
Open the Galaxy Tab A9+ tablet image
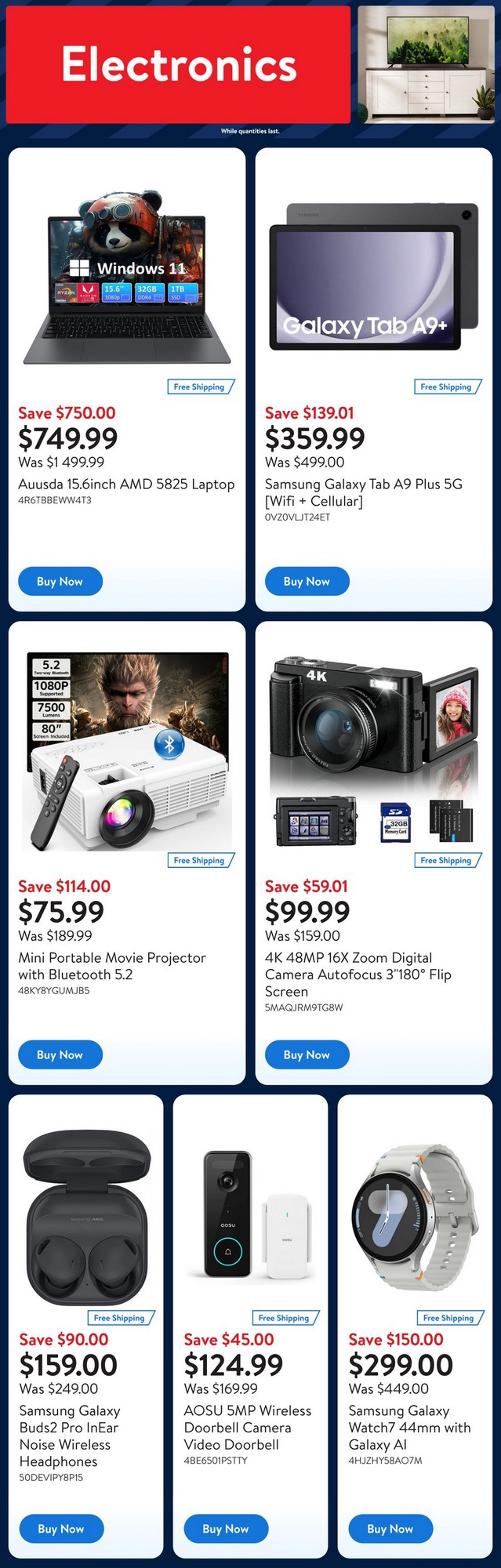click(x=374, y=278)
